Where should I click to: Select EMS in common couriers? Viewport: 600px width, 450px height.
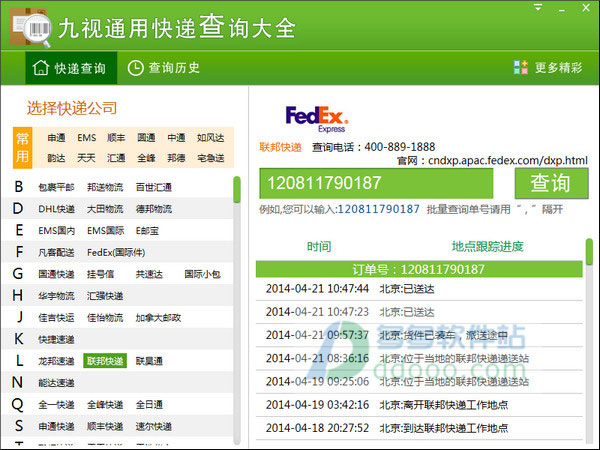tap(86, 138)
